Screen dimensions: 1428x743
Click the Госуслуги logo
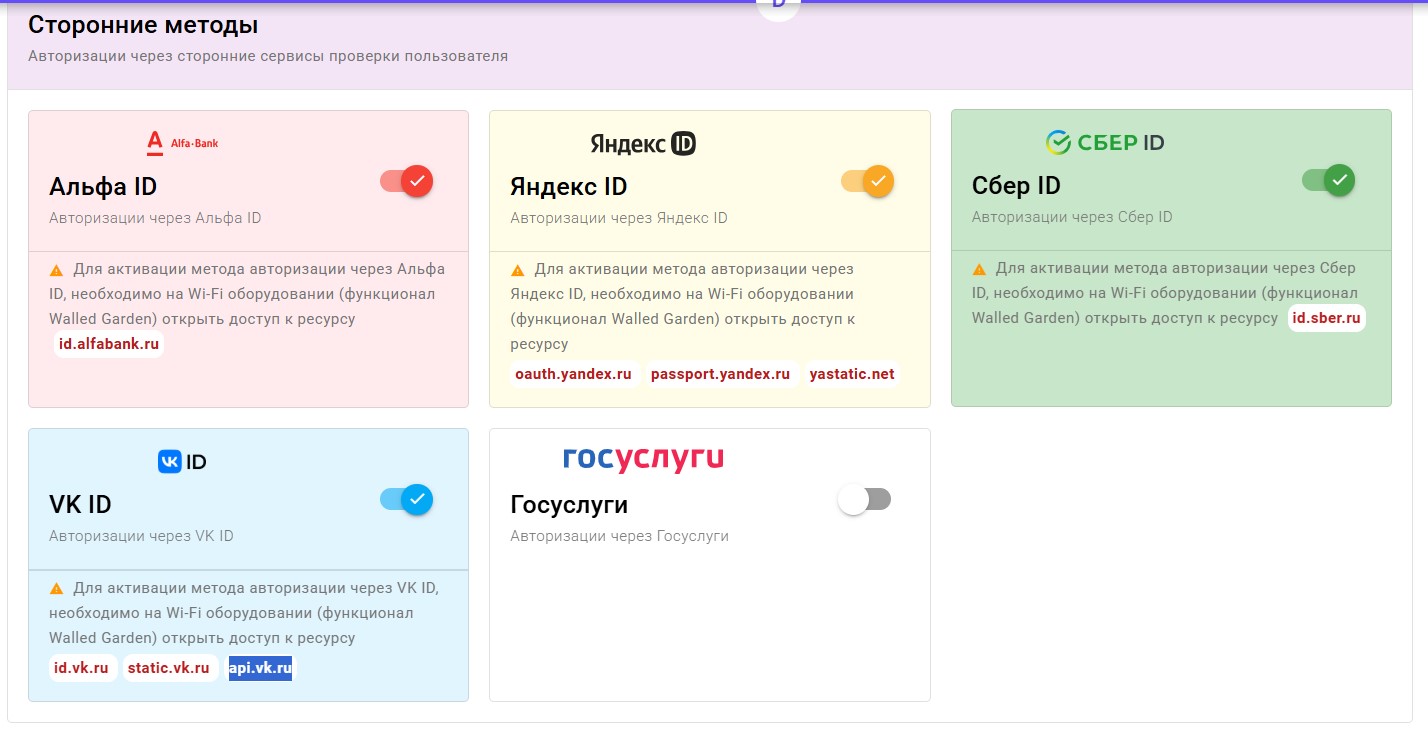coord(643,459)
